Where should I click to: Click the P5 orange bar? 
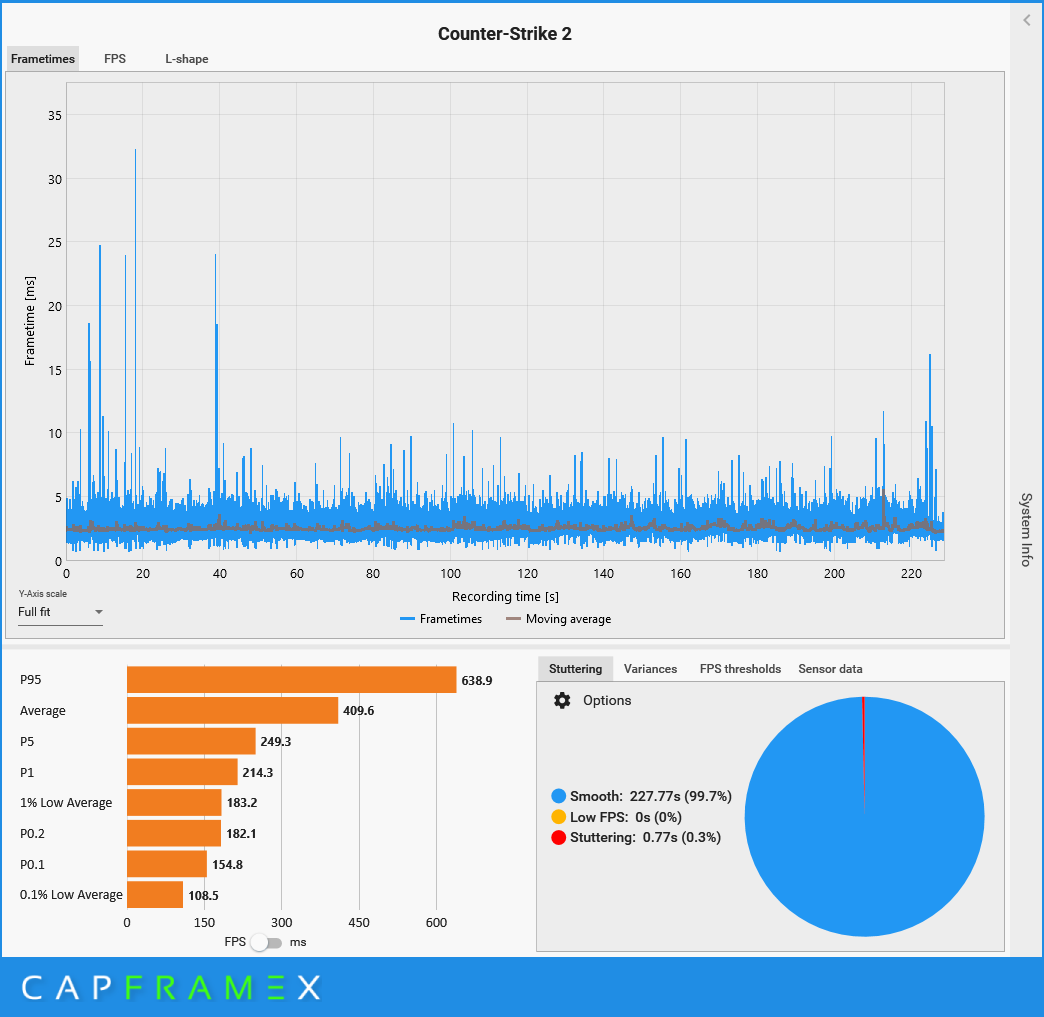click(191, 741)
